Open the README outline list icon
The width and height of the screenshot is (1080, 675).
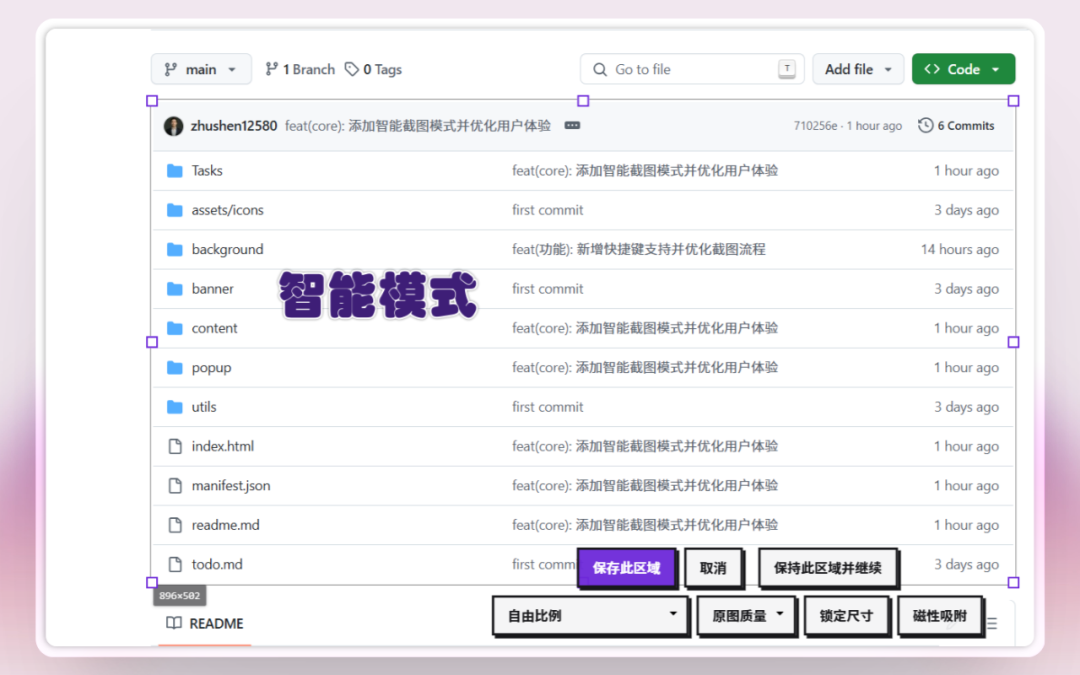pos(992,623)
